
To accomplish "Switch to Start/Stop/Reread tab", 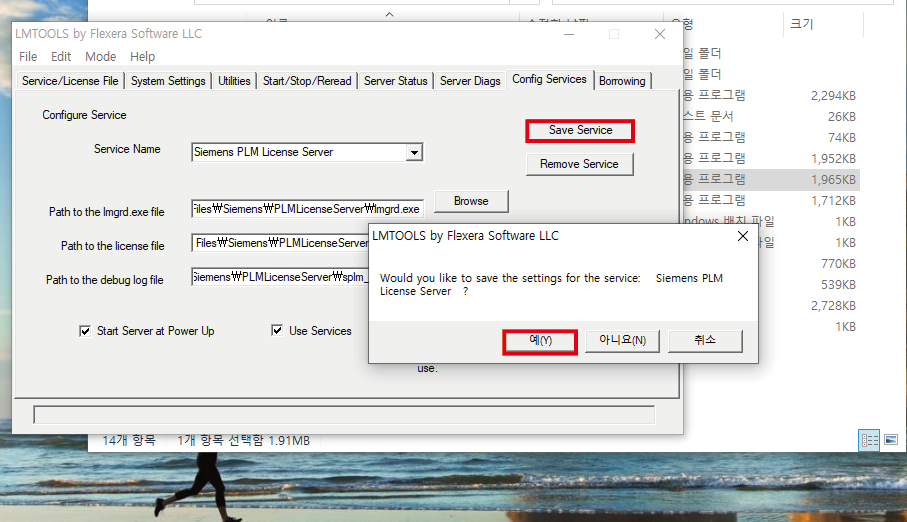I will click(307, 81).
